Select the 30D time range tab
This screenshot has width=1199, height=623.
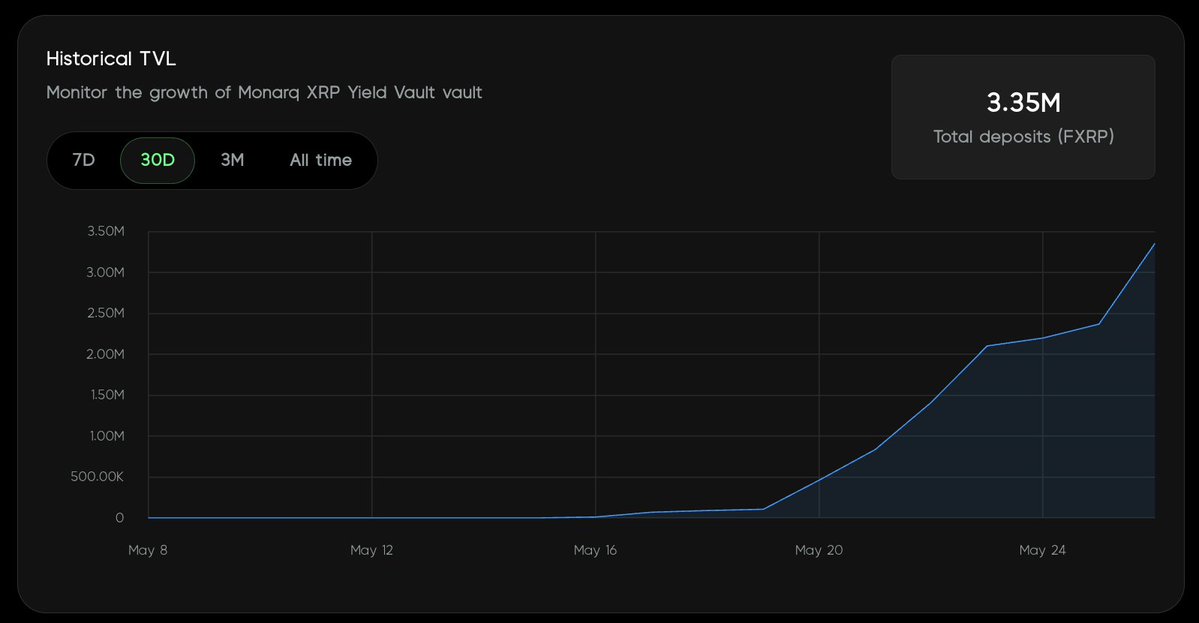(158, 161)
